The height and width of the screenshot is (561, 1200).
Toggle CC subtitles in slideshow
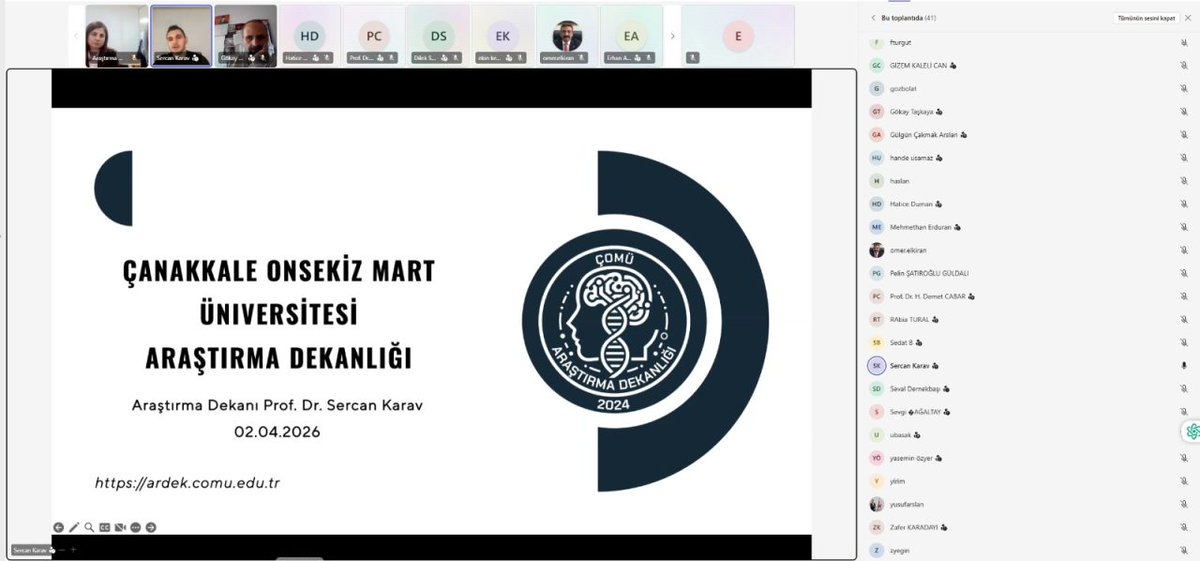click(105, 527)
